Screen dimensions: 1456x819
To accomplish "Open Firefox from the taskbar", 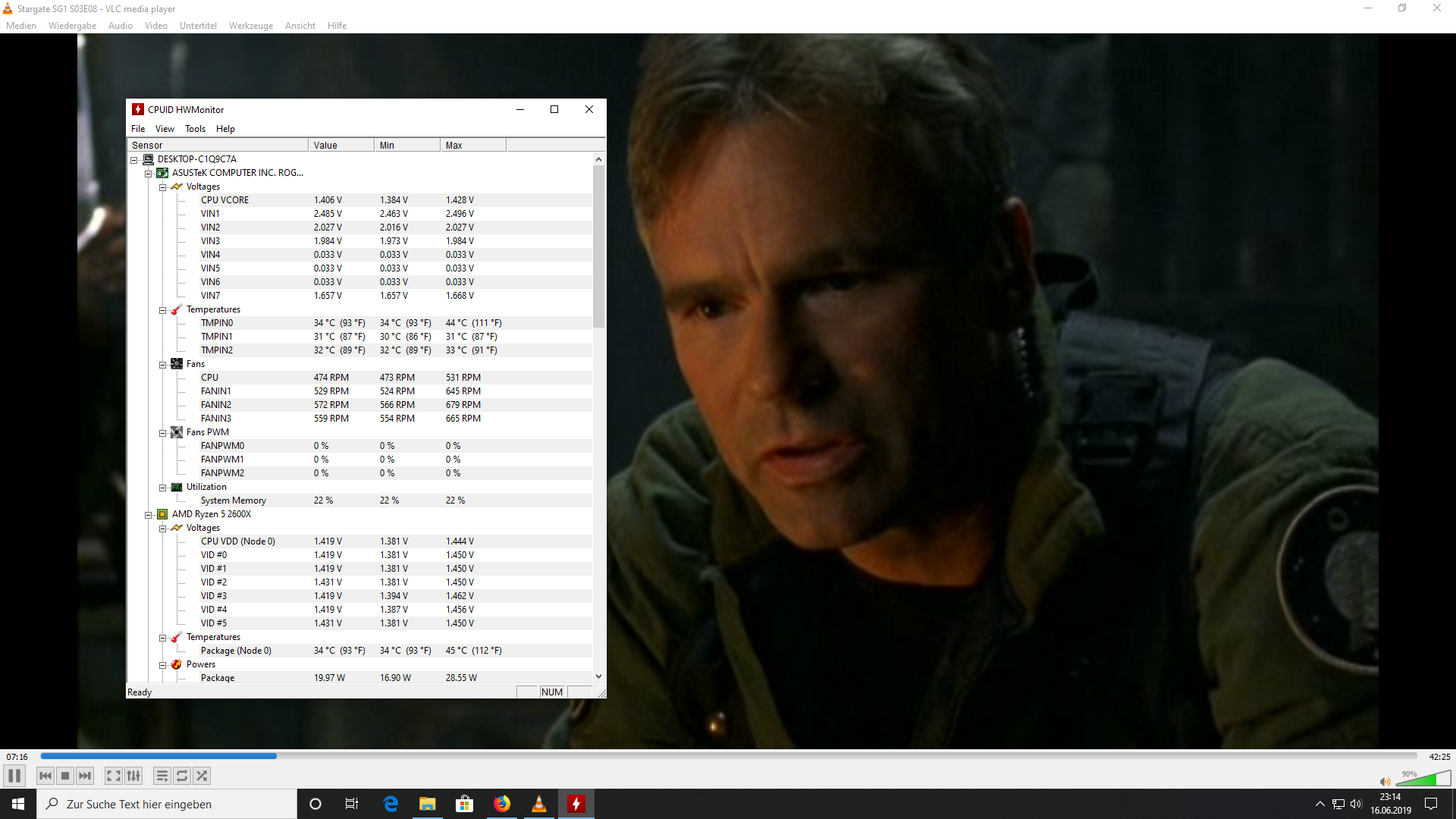I will click(502, 804).
